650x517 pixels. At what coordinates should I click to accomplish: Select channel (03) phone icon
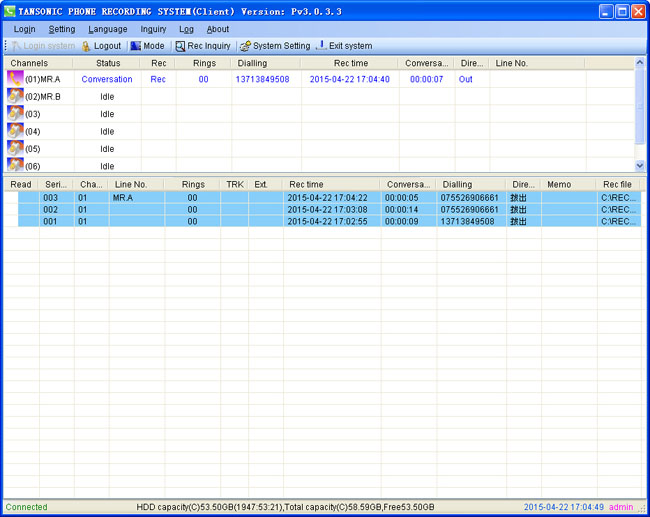tap(15, 114)
